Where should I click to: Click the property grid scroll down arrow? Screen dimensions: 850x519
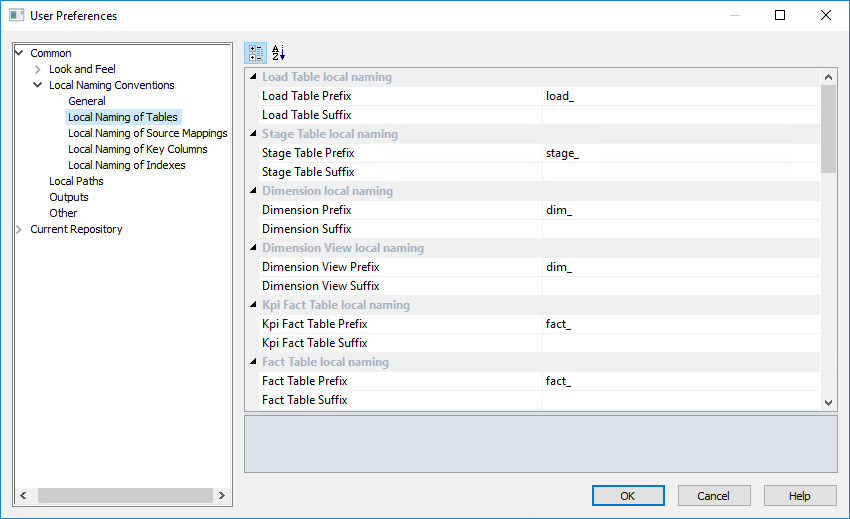click(x=828, y=401)
